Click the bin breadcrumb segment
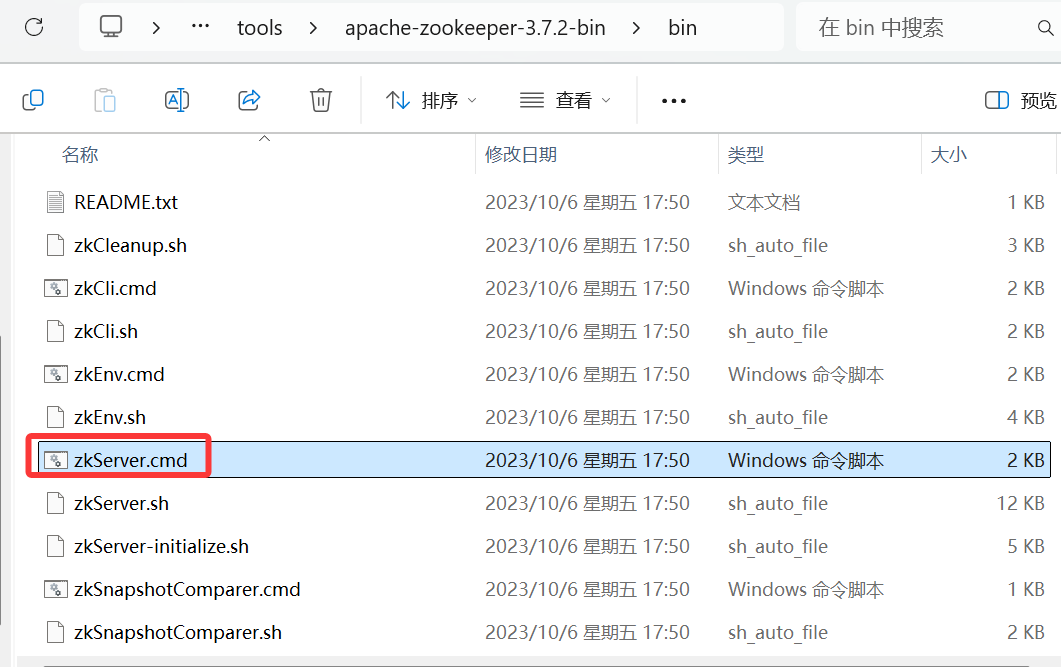 click(x=682, y=28)
